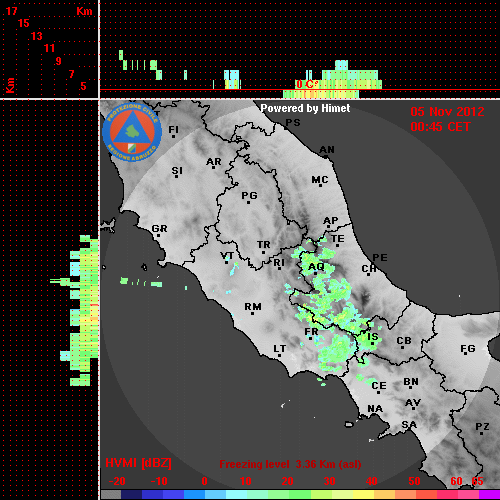Click the -20 dBZ scale value

(x=117, y=481)
